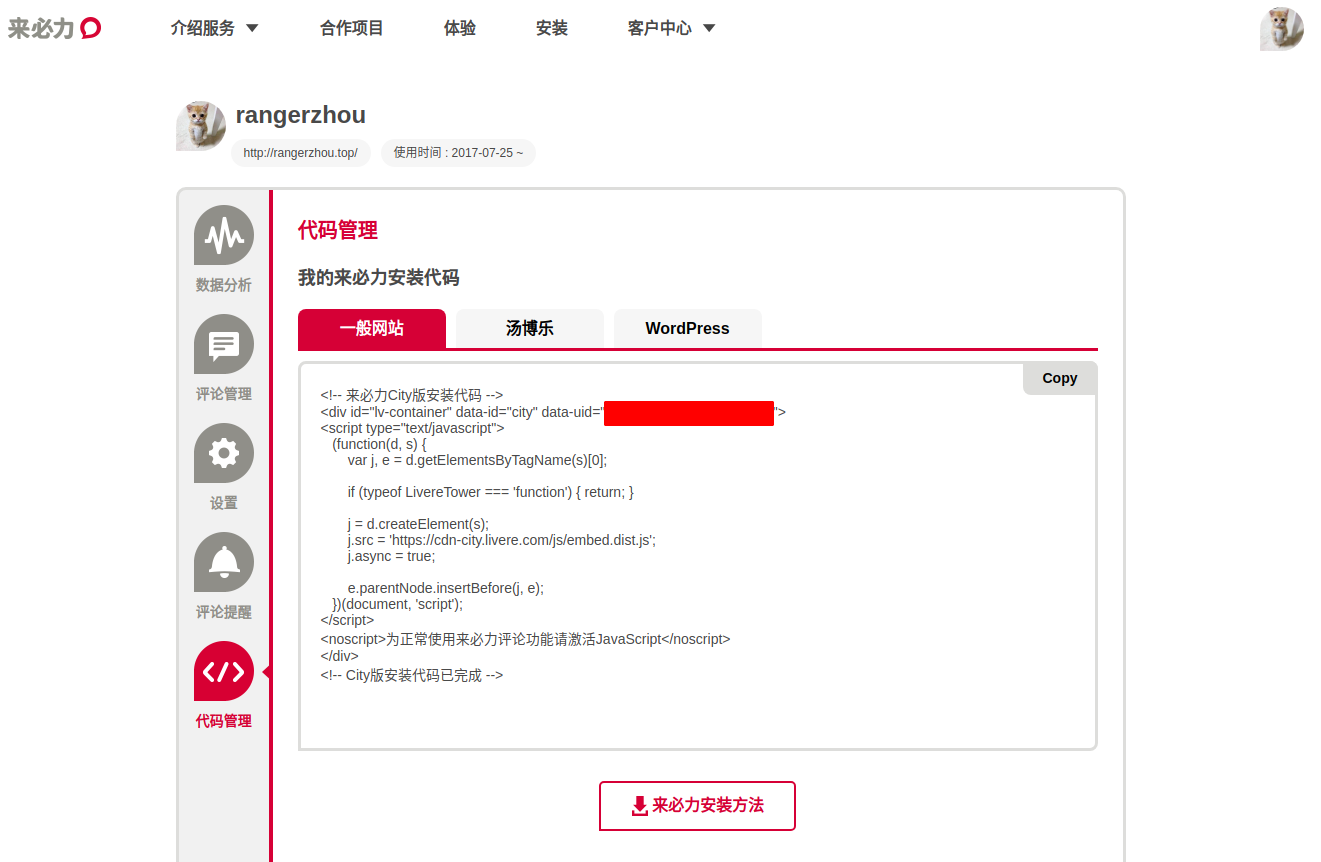This screenshot has width=1321, height=862.
Task: Click the user avatar at top right
Action: coord(1281,29)
